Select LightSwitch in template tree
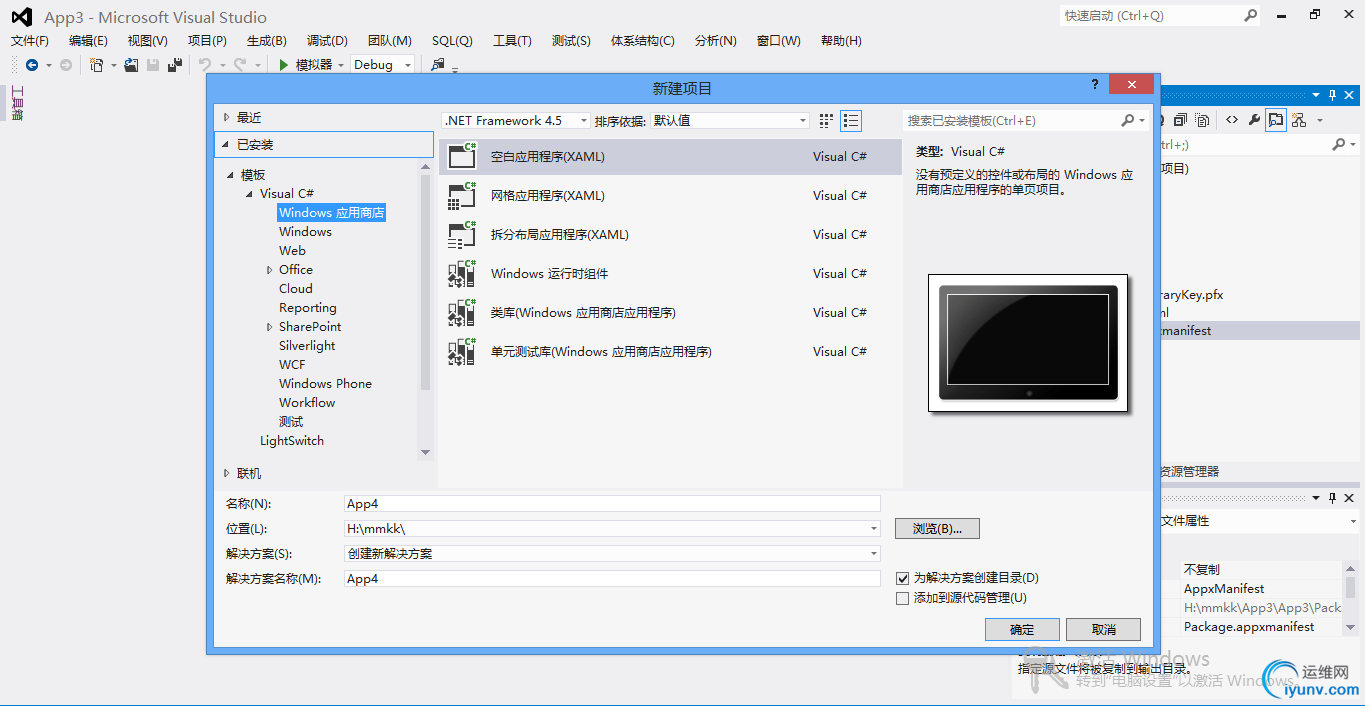Image resolution: width=1365 pixels, height=706 pixels. (x=292, y=441)
